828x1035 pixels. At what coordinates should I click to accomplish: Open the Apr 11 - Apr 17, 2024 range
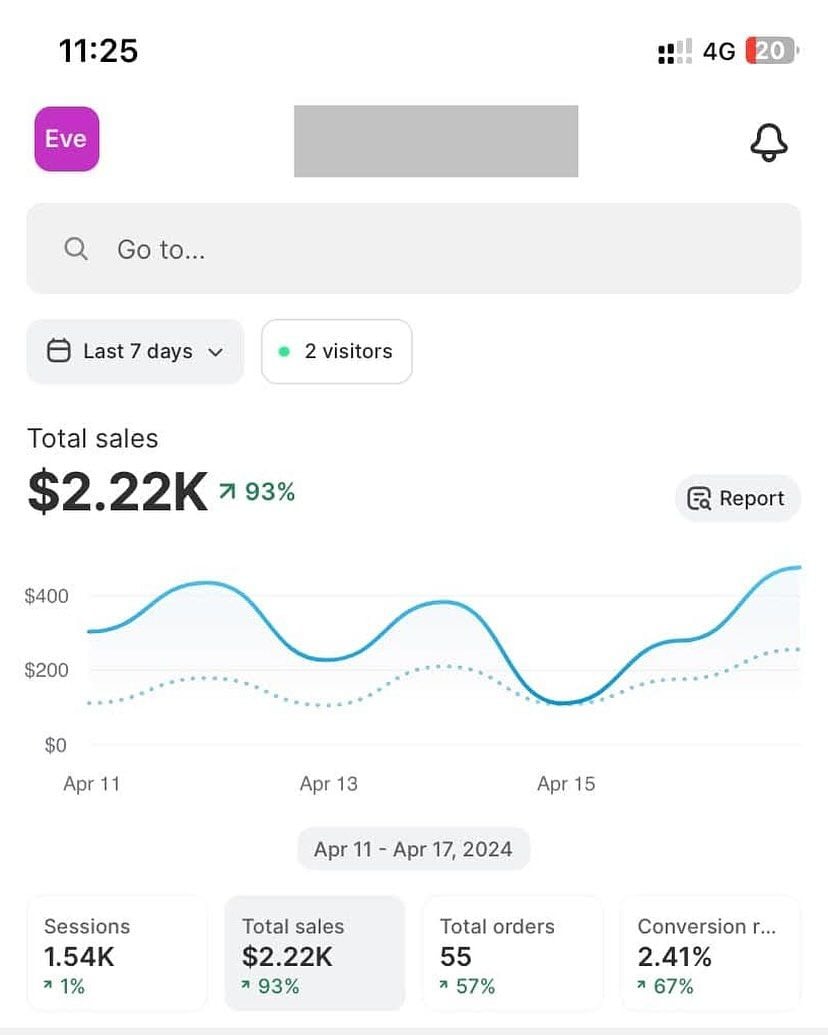(413, 848)
